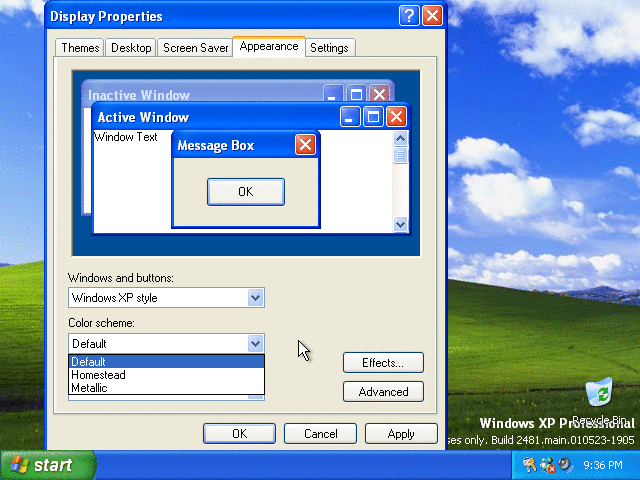Click preview scrollbar down arrow

coord(400,224)
